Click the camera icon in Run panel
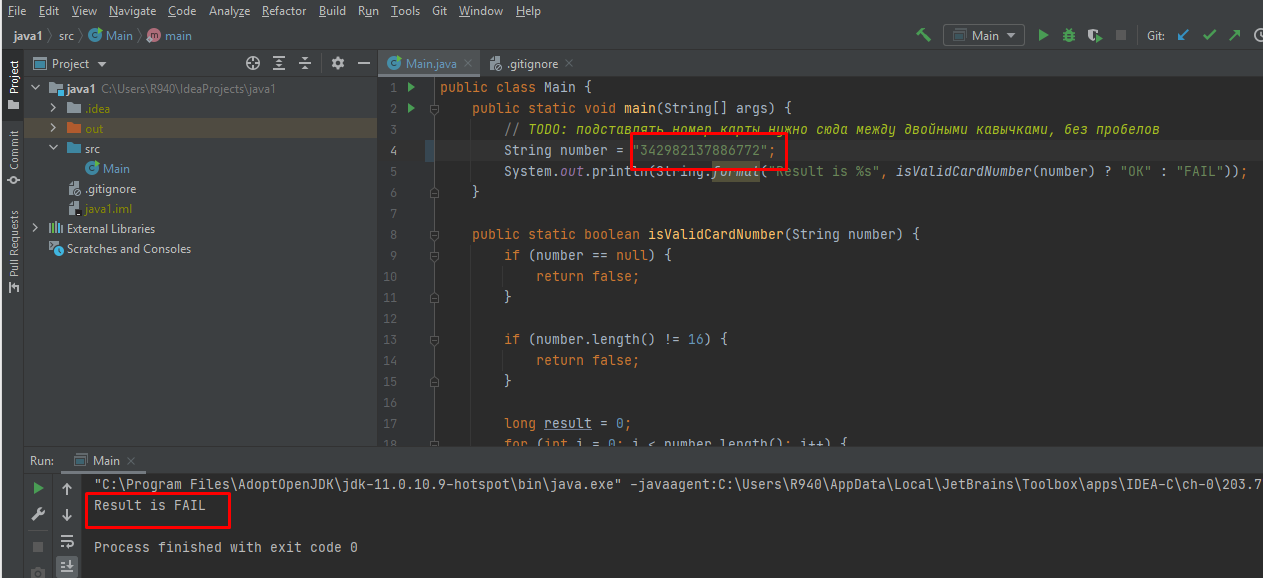 click(x=38, y=572)
